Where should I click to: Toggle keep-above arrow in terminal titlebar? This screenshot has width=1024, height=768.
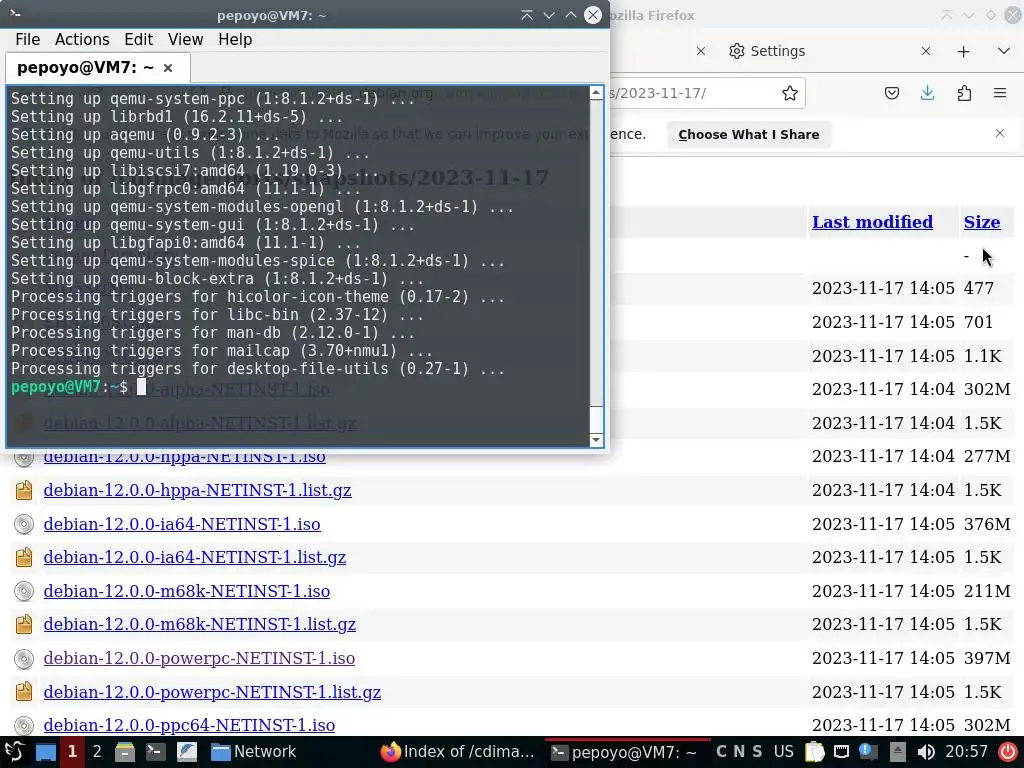[526, 15]
